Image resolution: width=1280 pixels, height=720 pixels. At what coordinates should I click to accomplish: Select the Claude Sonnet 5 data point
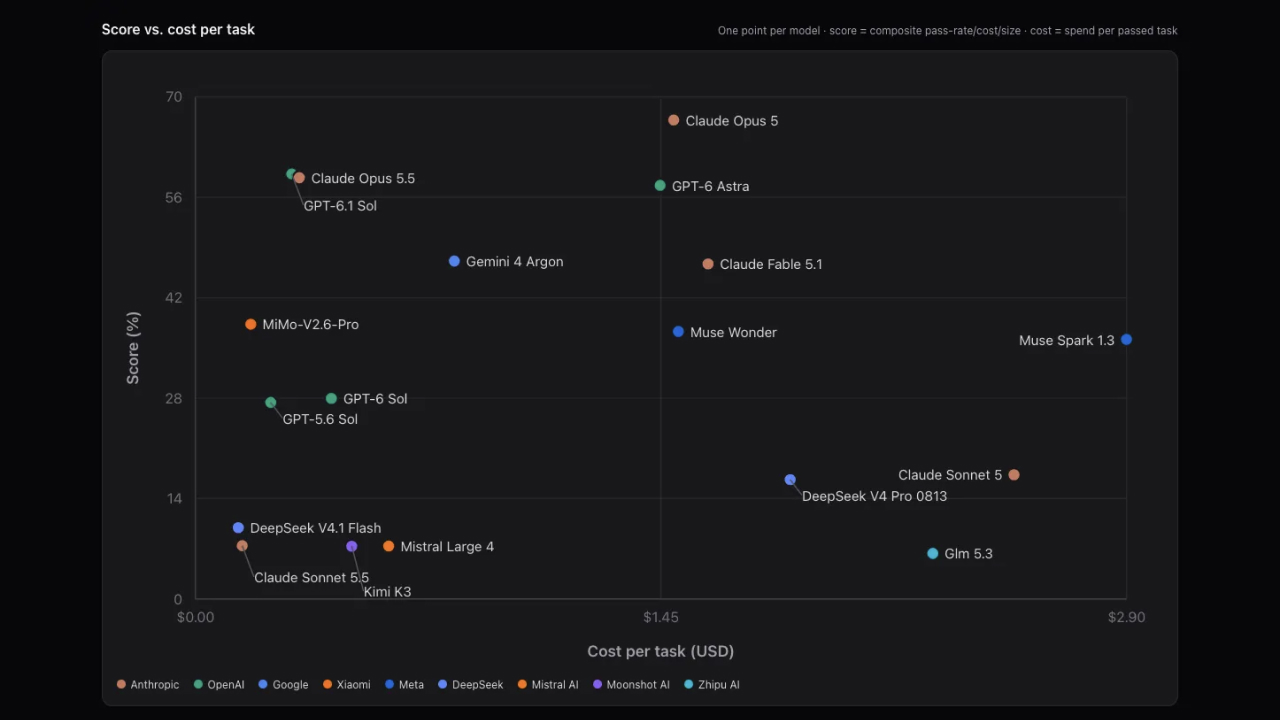[x=1014, y=475]
